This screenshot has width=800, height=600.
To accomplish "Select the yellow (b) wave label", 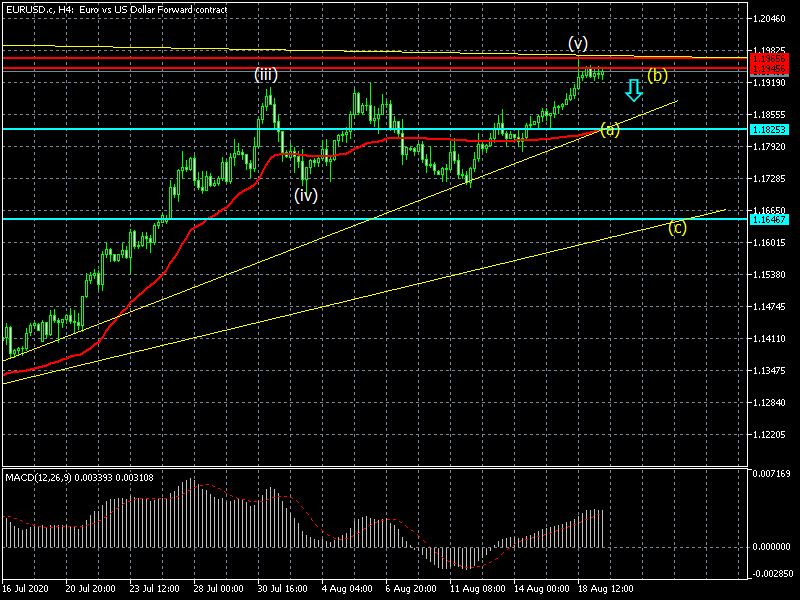I will pos(657,75).
